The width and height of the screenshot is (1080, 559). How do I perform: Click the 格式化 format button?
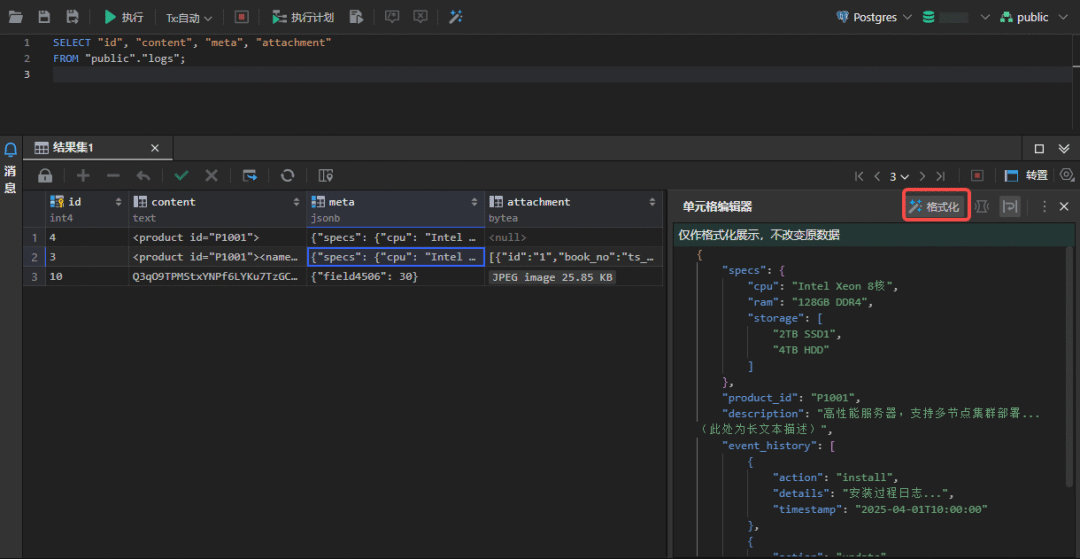pyautogui.click(x=934, y=206)
